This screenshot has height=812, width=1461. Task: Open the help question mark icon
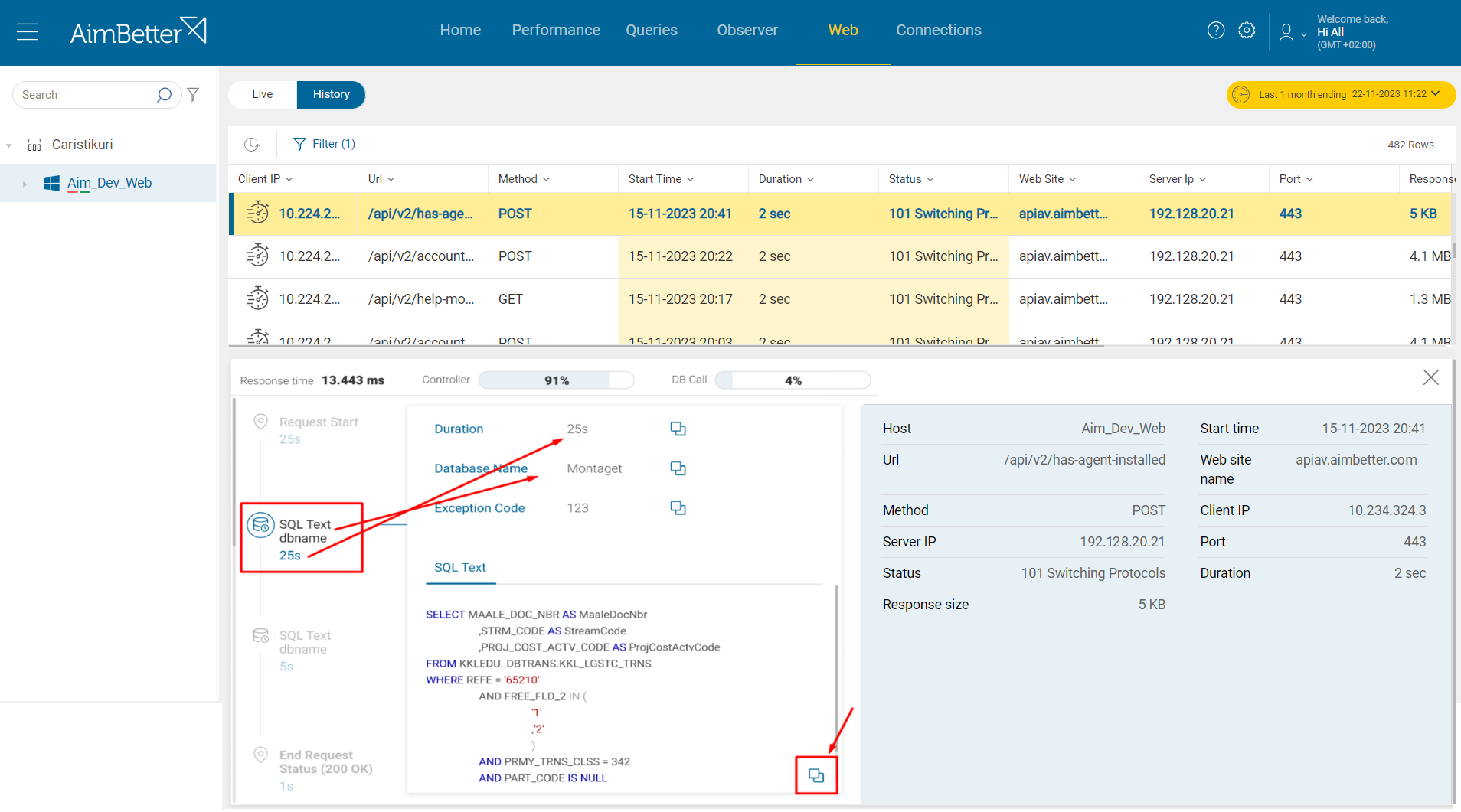1215,30
